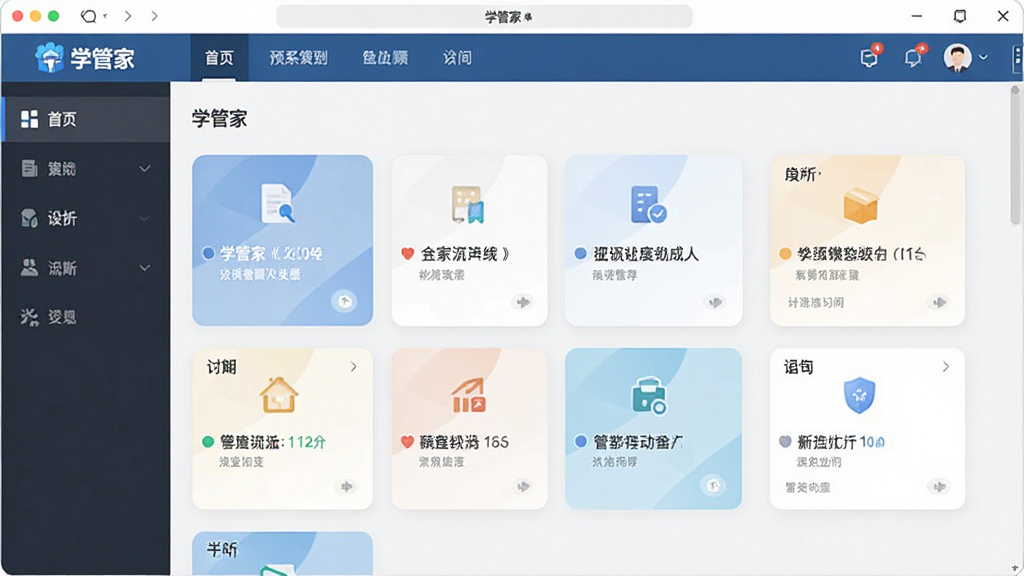Click the title bar address field 学管家
1024x576 pixels.
coord(484,16)
